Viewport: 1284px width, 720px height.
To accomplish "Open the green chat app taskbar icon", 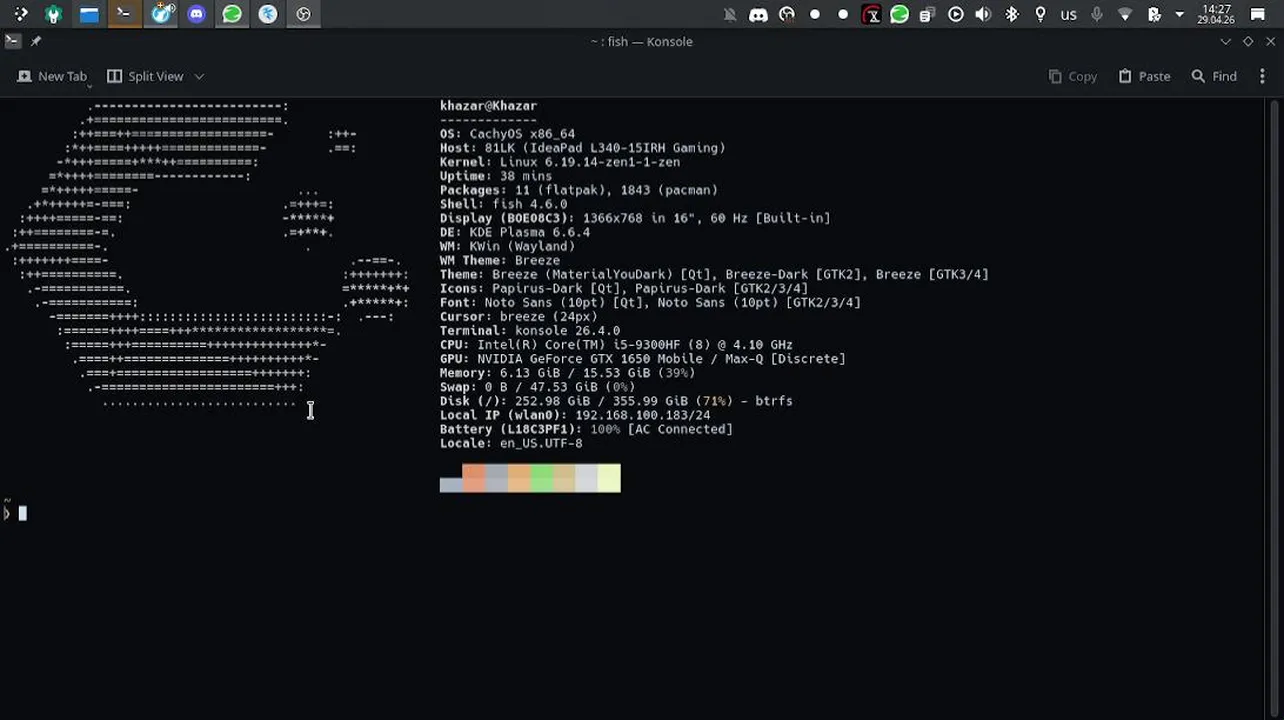I will [x=232, y=14].
